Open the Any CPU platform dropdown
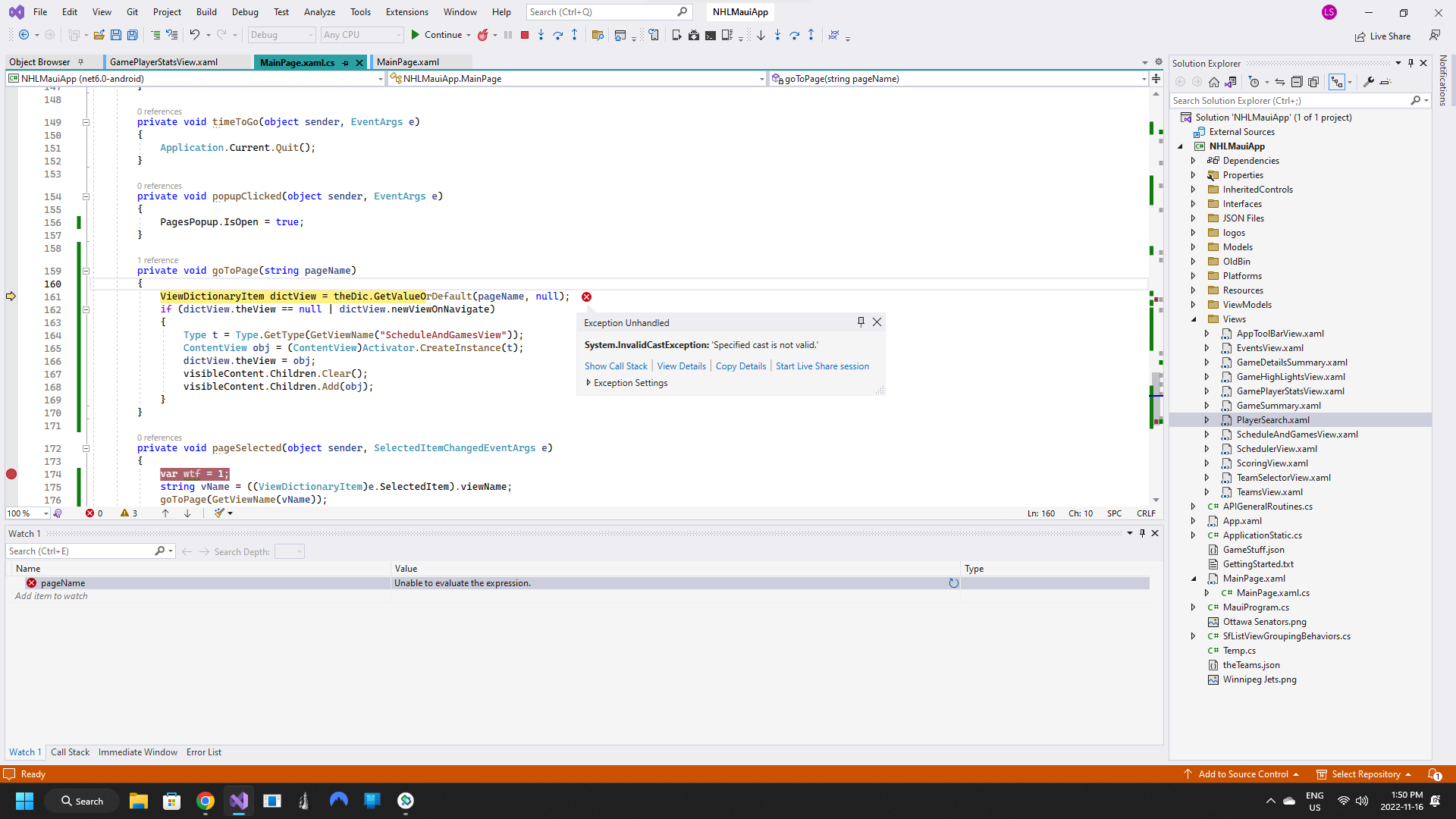 [x=362, y=35]
